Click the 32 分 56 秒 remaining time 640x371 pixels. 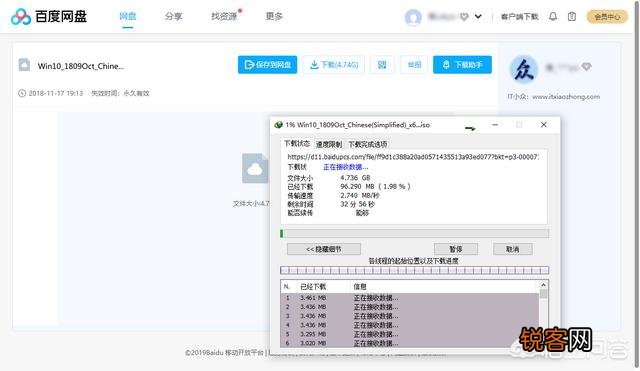coord(357,204)
